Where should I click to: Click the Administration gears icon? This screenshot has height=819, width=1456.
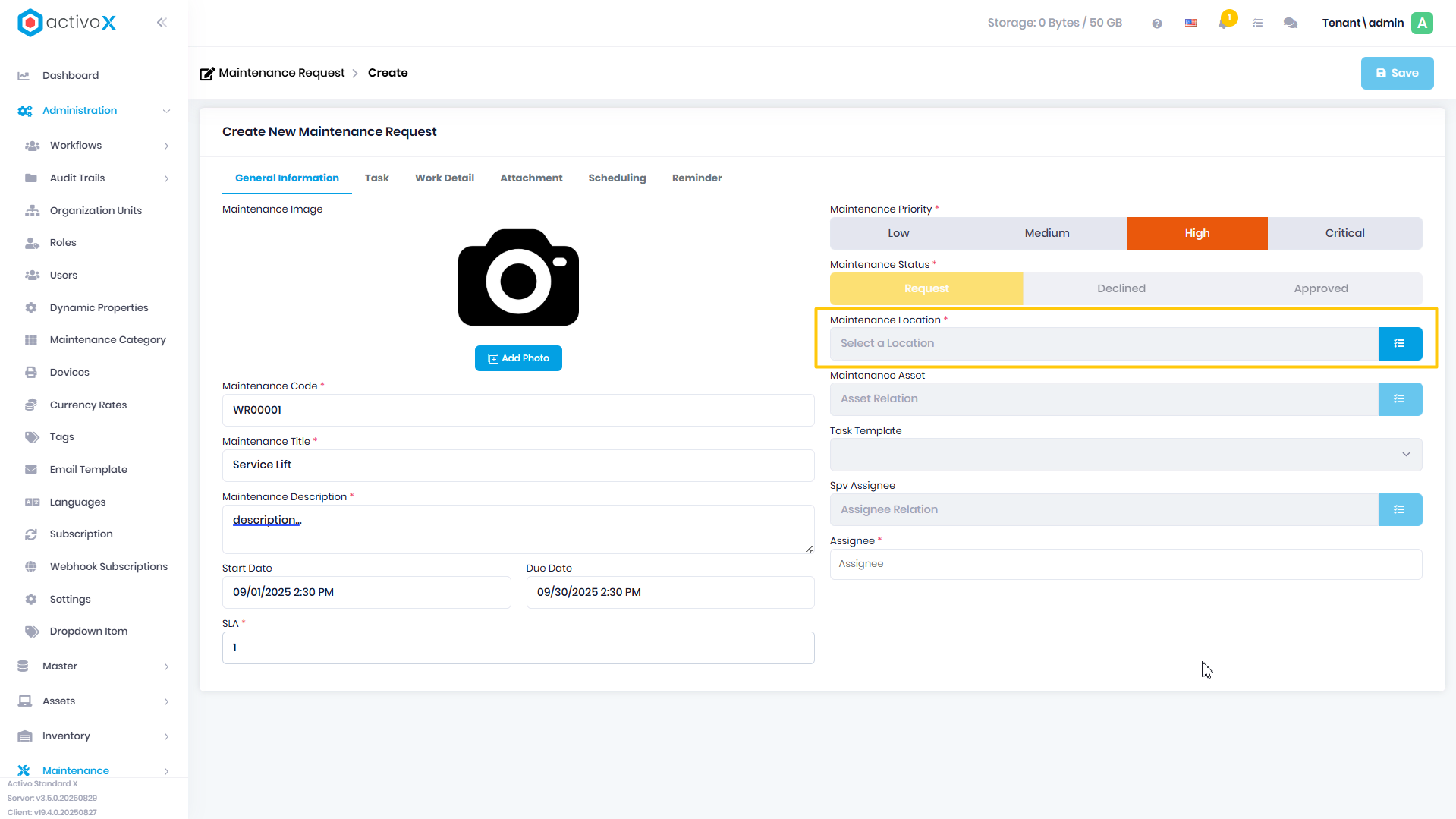tap(25, 111)
